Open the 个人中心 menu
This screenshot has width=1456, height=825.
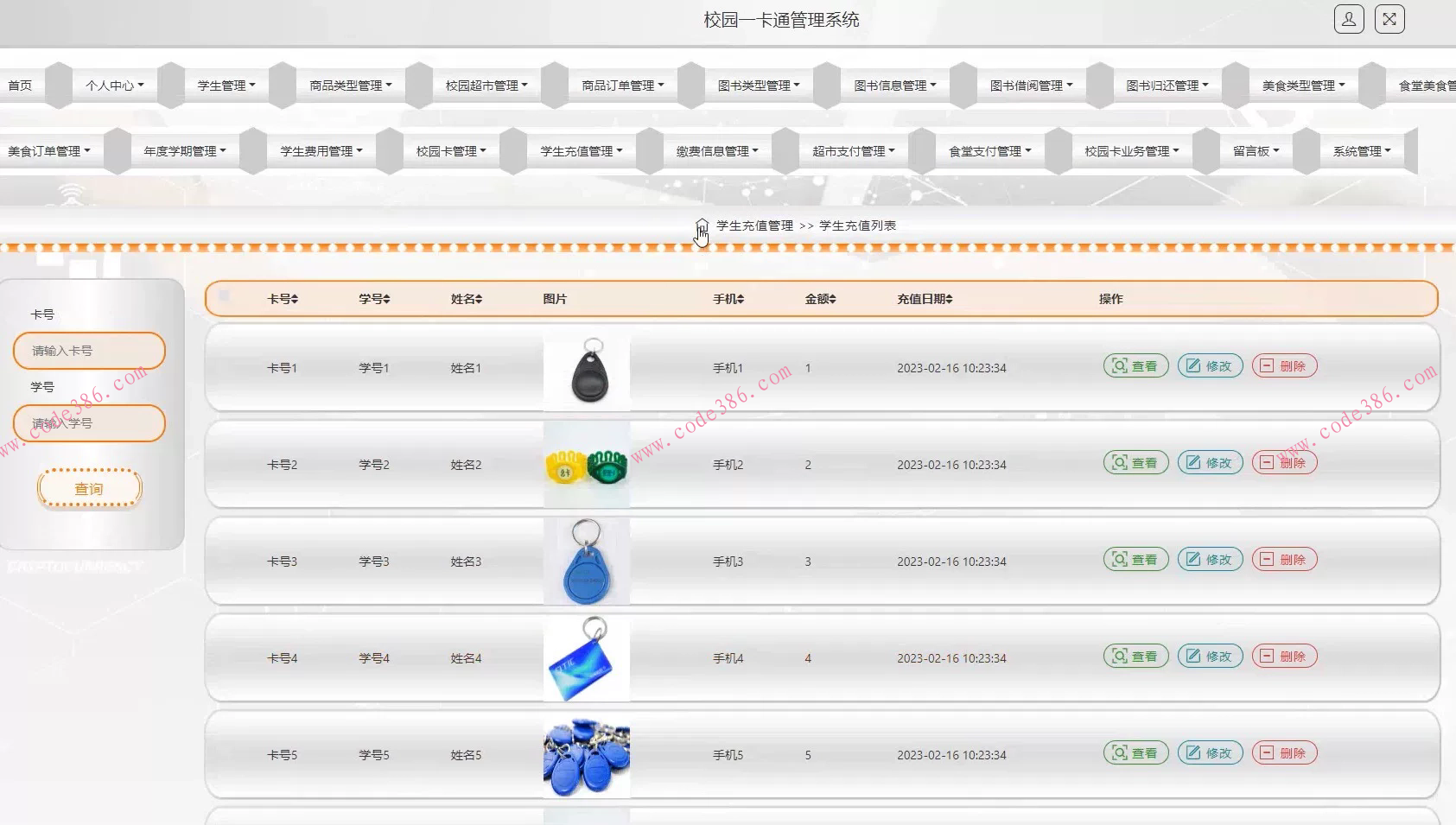pos(113,85)
